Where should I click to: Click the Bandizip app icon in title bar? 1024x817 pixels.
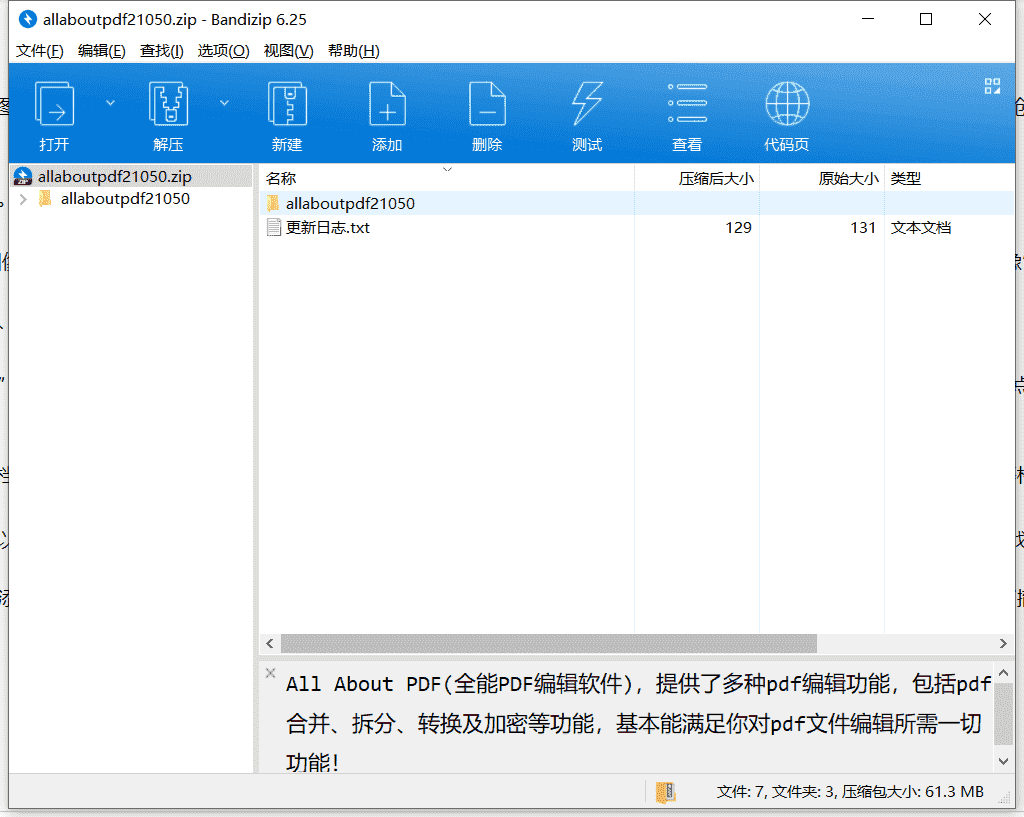tap(27, 20)
